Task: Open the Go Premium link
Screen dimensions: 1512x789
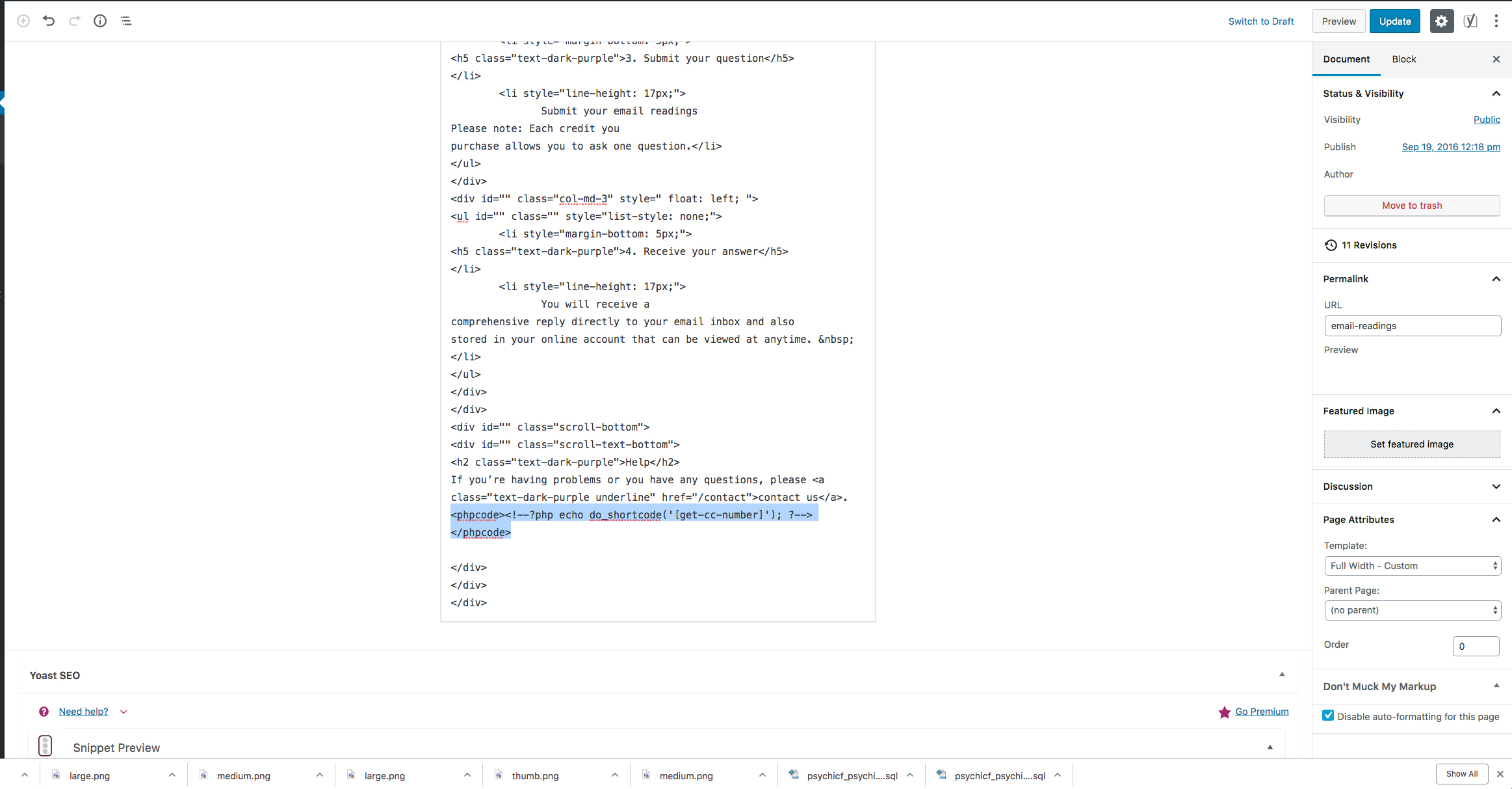Action: pyautogui.click(x=1262, y=712)
